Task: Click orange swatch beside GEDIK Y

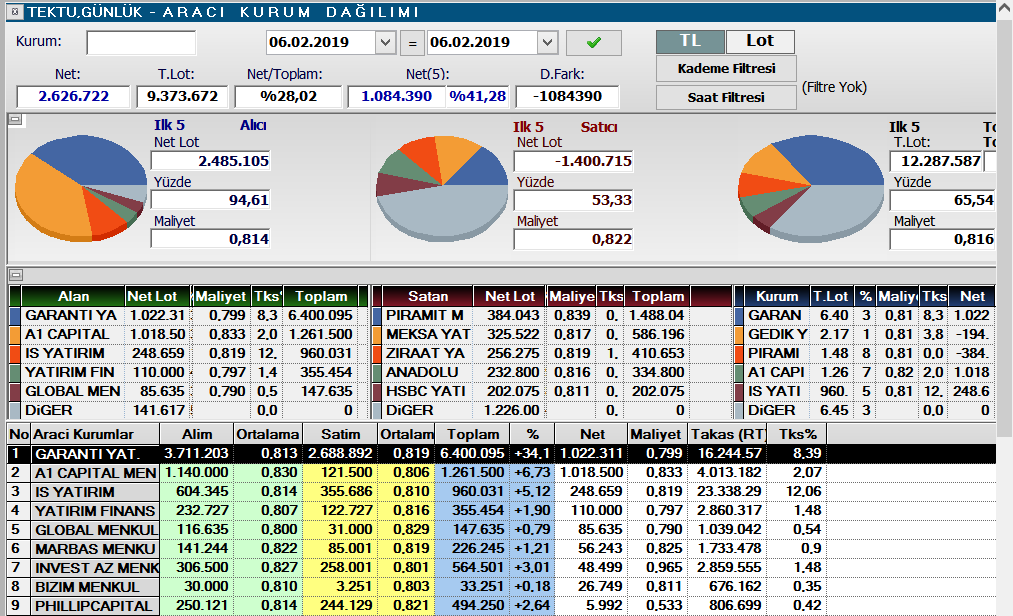Action: pos(739,335)
